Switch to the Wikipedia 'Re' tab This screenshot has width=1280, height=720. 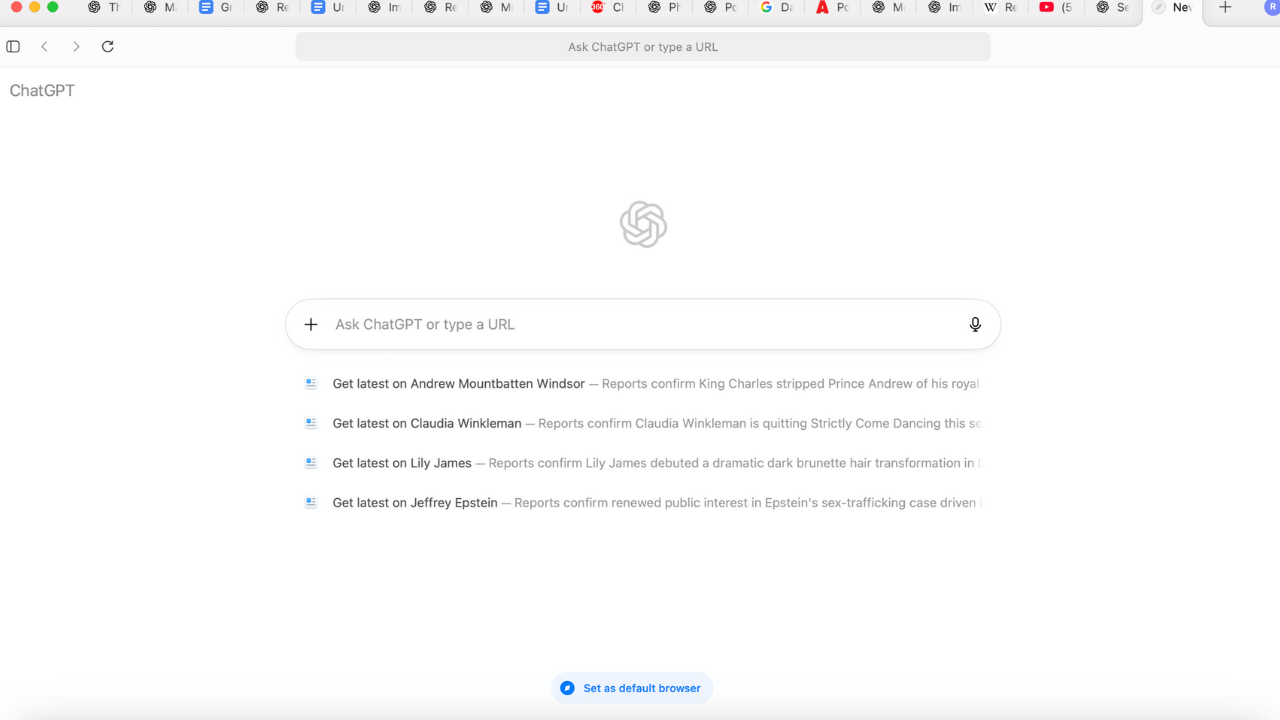point(1000,8)
